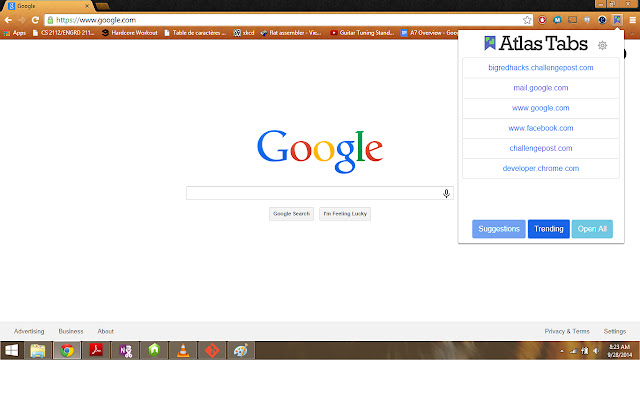Click the Google Search button
The height and width of the screenshot is (400, 640).
291,214
